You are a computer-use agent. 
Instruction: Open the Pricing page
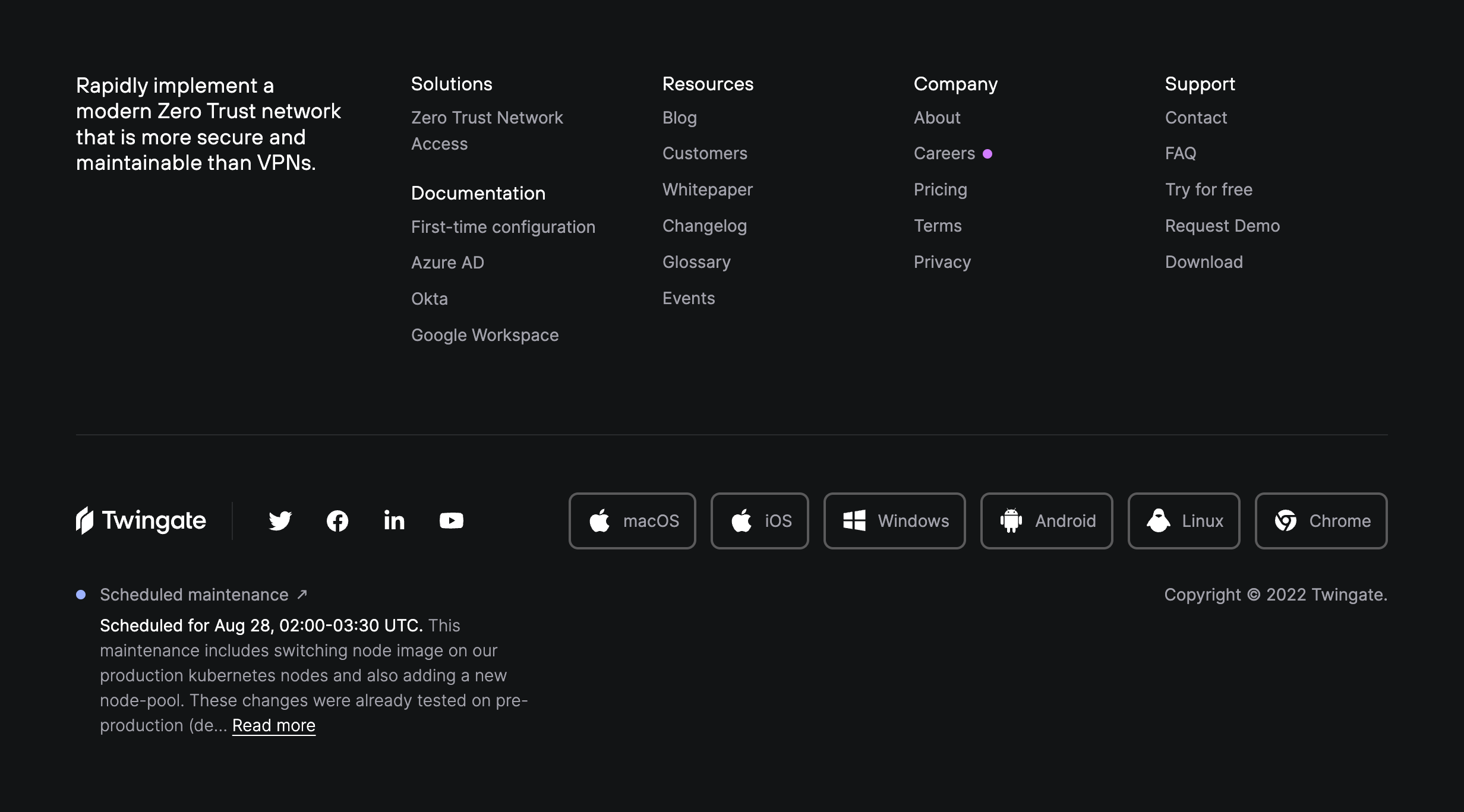point(940,189)
